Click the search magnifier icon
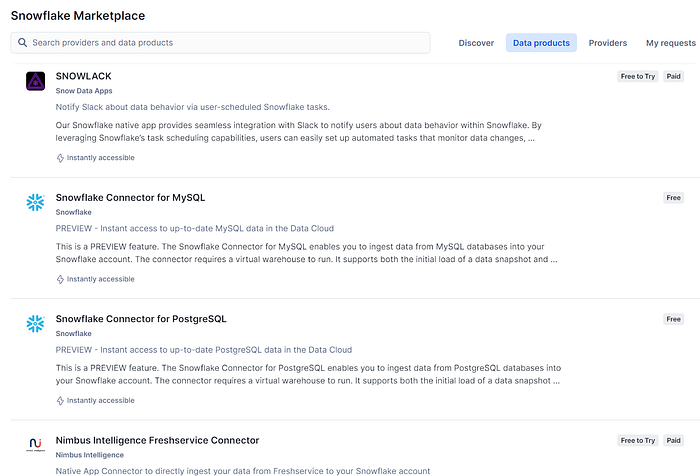This screenshot has height=476, width=700. (22, 43)
